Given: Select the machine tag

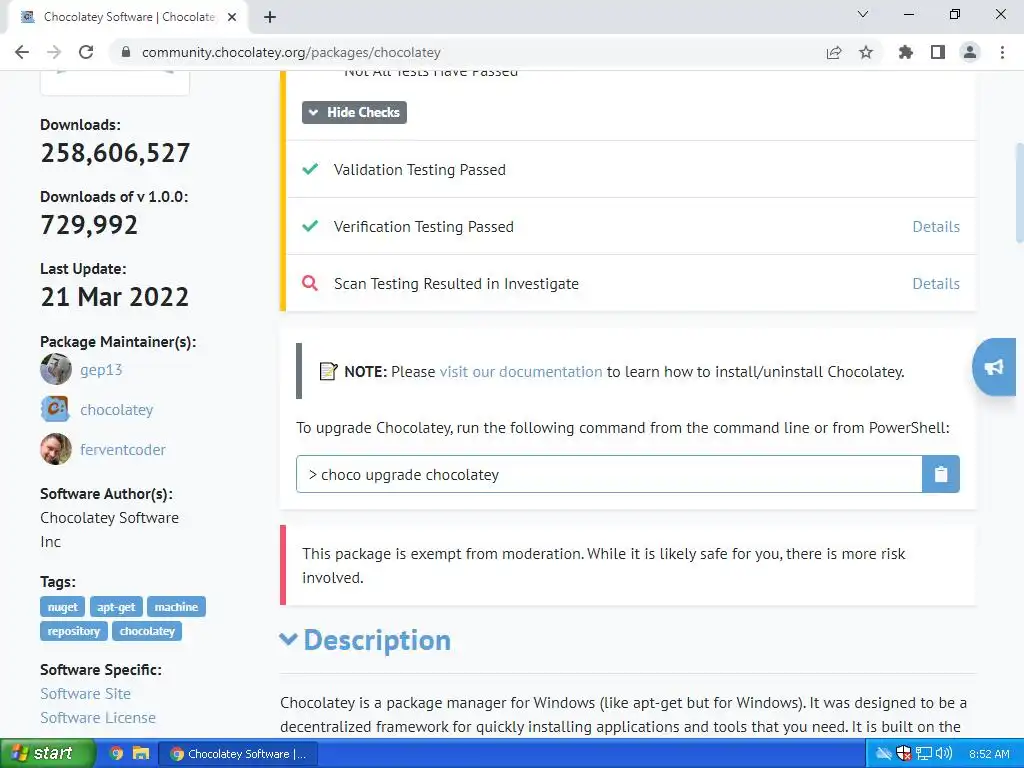Looking at the screenshot, I should [x=176, y=607].
